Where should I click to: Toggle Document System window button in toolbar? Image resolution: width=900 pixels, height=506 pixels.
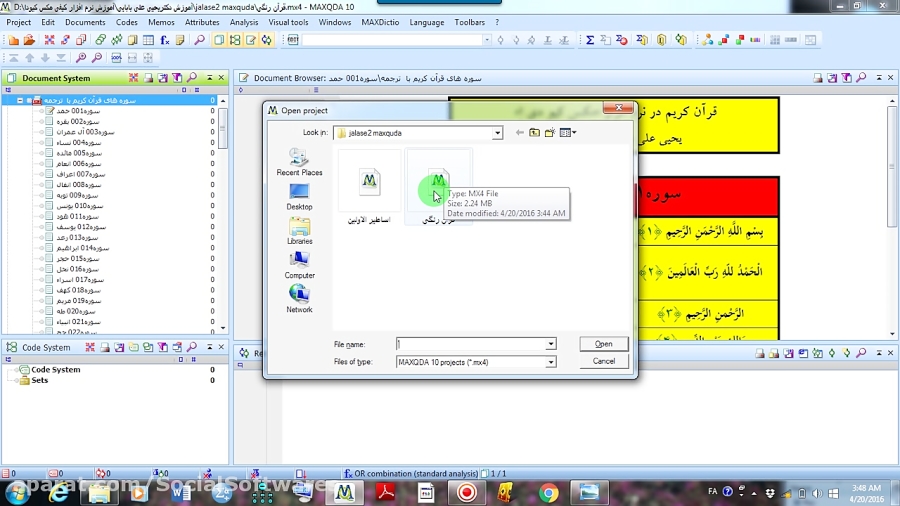click(x=219, y=40)
